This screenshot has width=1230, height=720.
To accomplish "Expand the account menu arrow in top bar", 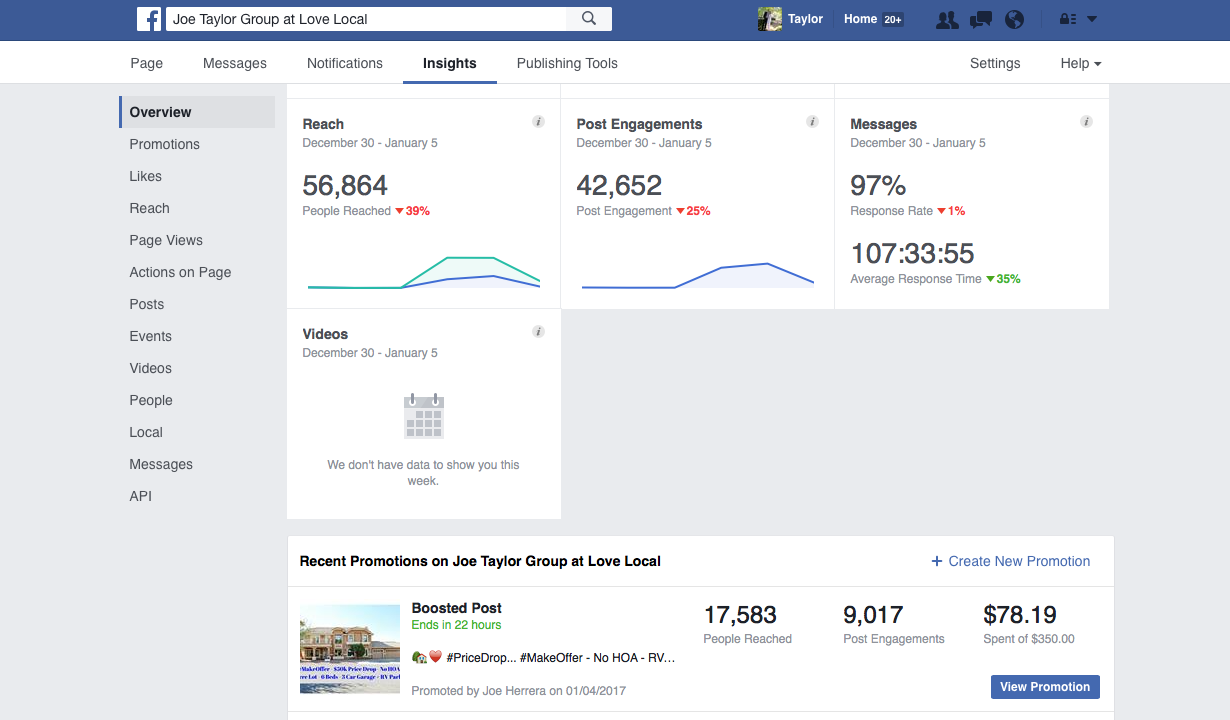I will (1092, 19).
